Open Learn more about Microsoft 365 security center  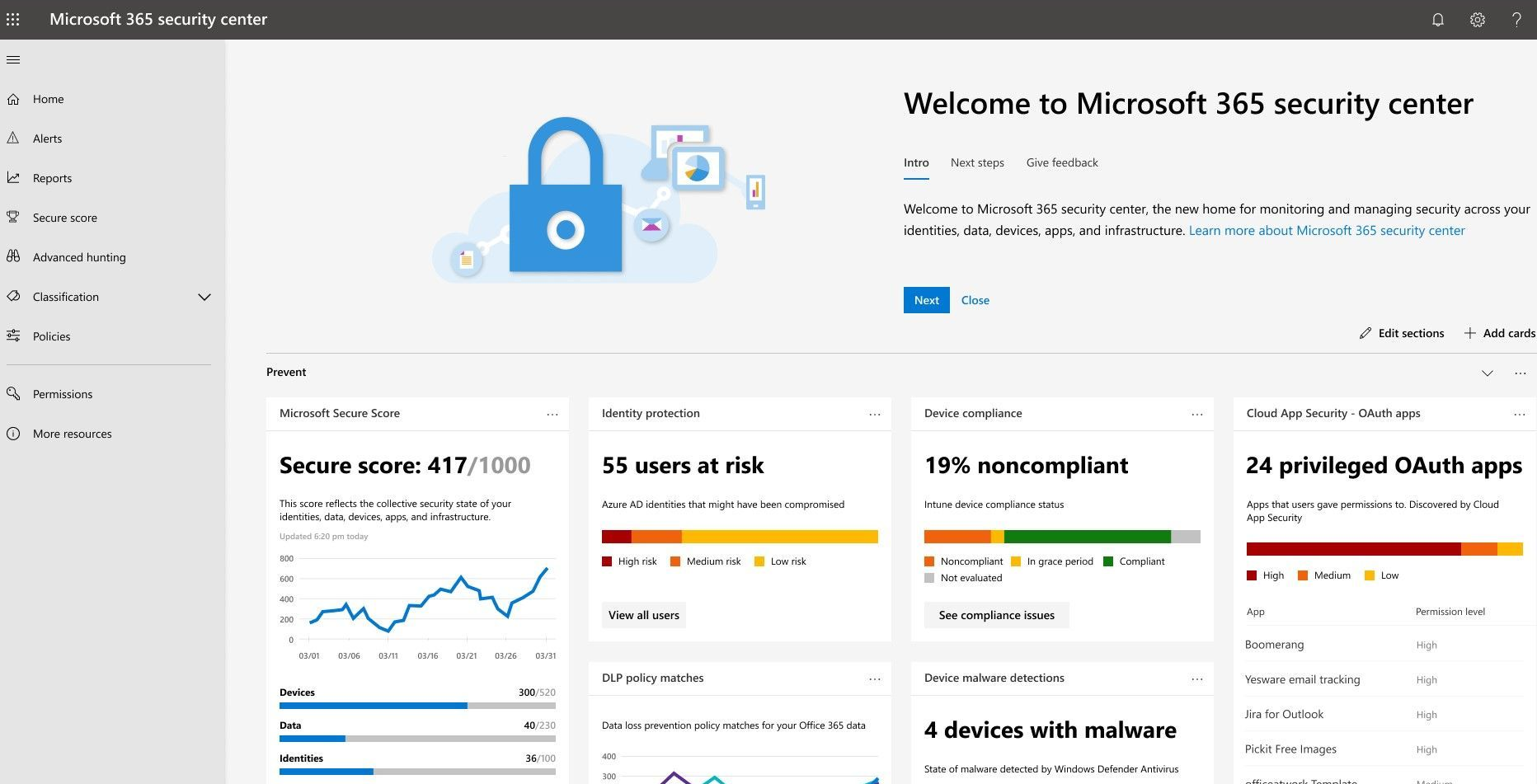click(x=1326, y=230)
